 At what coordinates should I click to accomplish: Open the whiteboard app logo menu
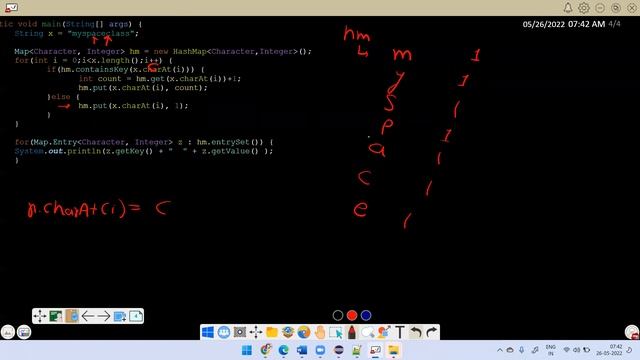coord(11,7)
